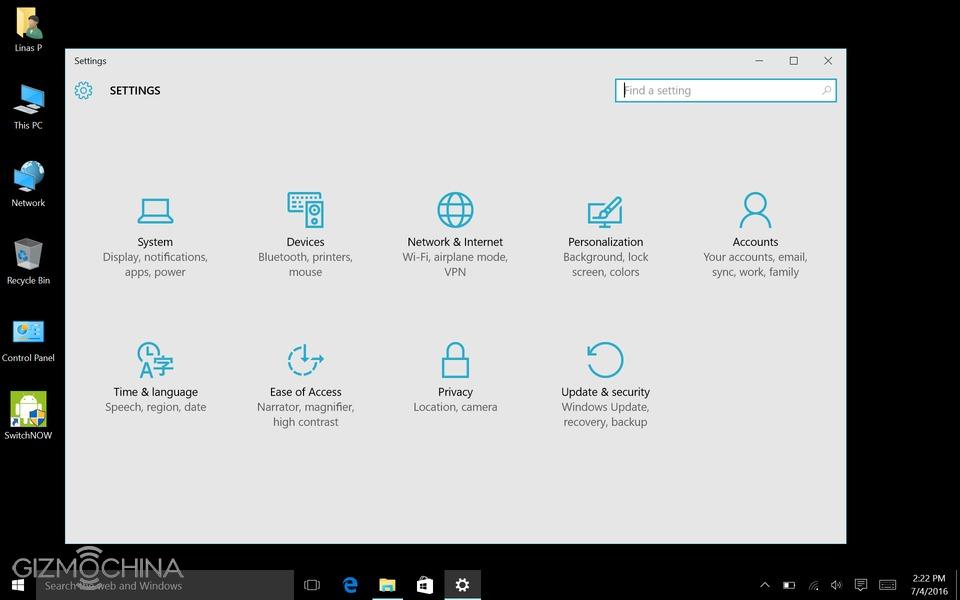Show hidden system tray icons
The image size is (960, 600).
[765, 585]
